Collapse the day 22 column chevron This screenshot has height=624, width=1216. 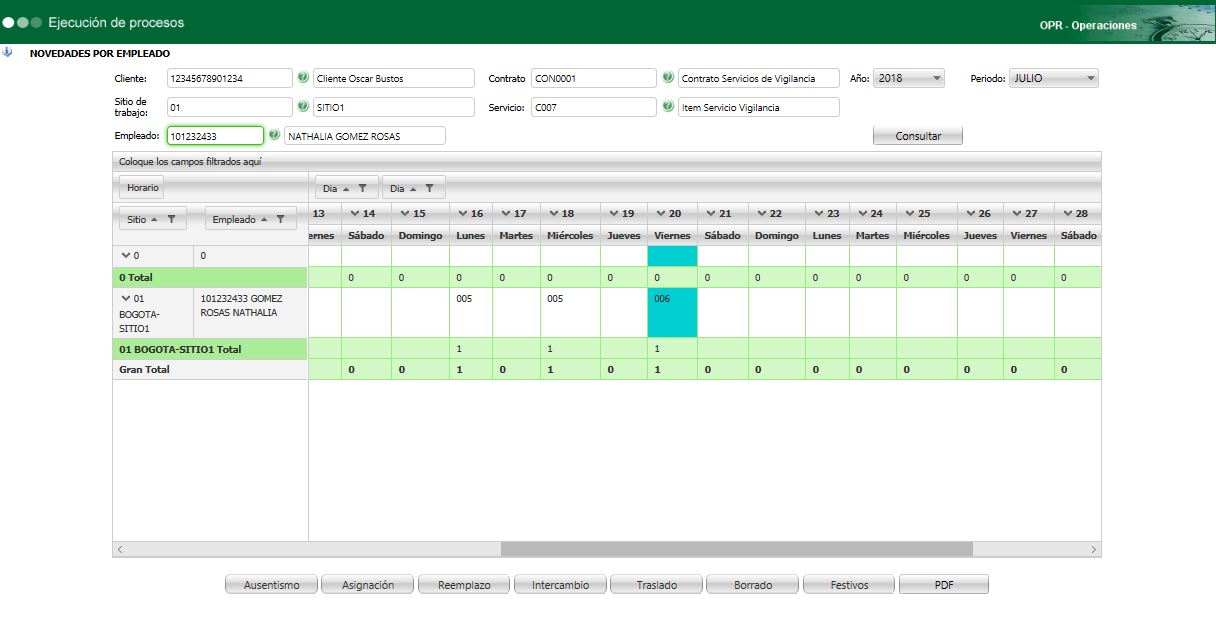(762, 214)
